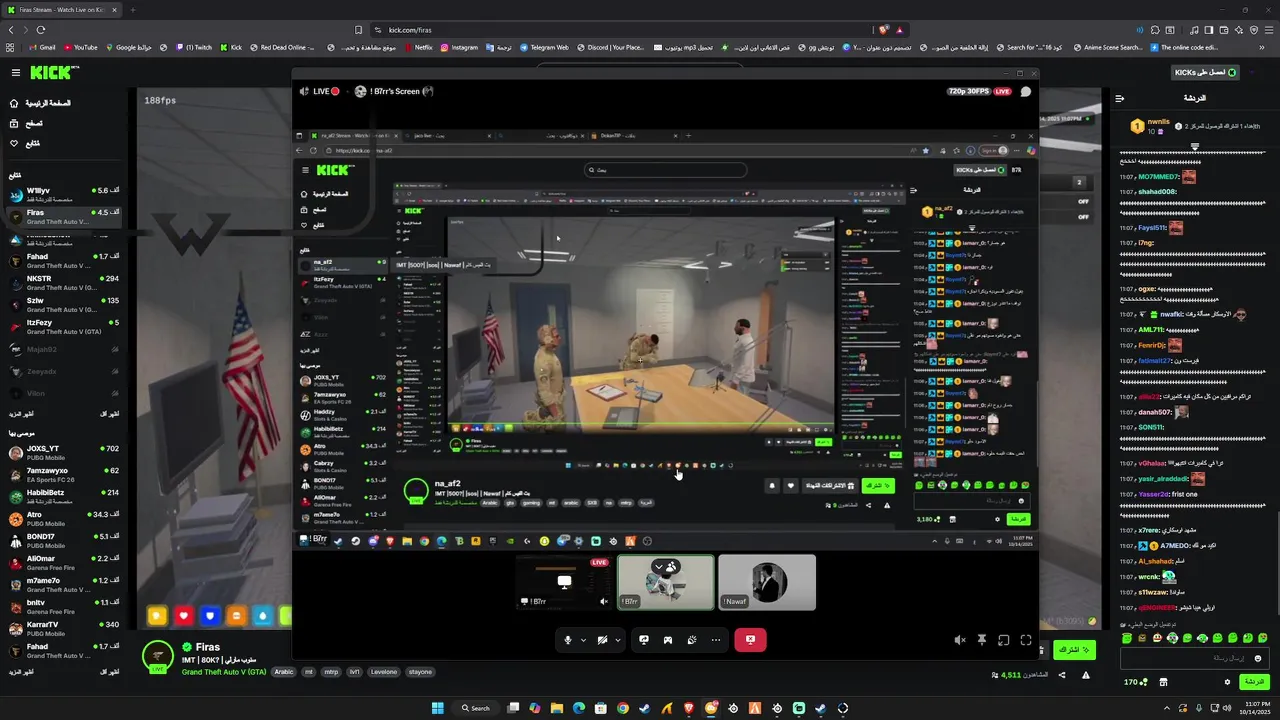The image size is (1280, 720).
Task: Open BOND17 recommended channel
Action: point(65,541)
